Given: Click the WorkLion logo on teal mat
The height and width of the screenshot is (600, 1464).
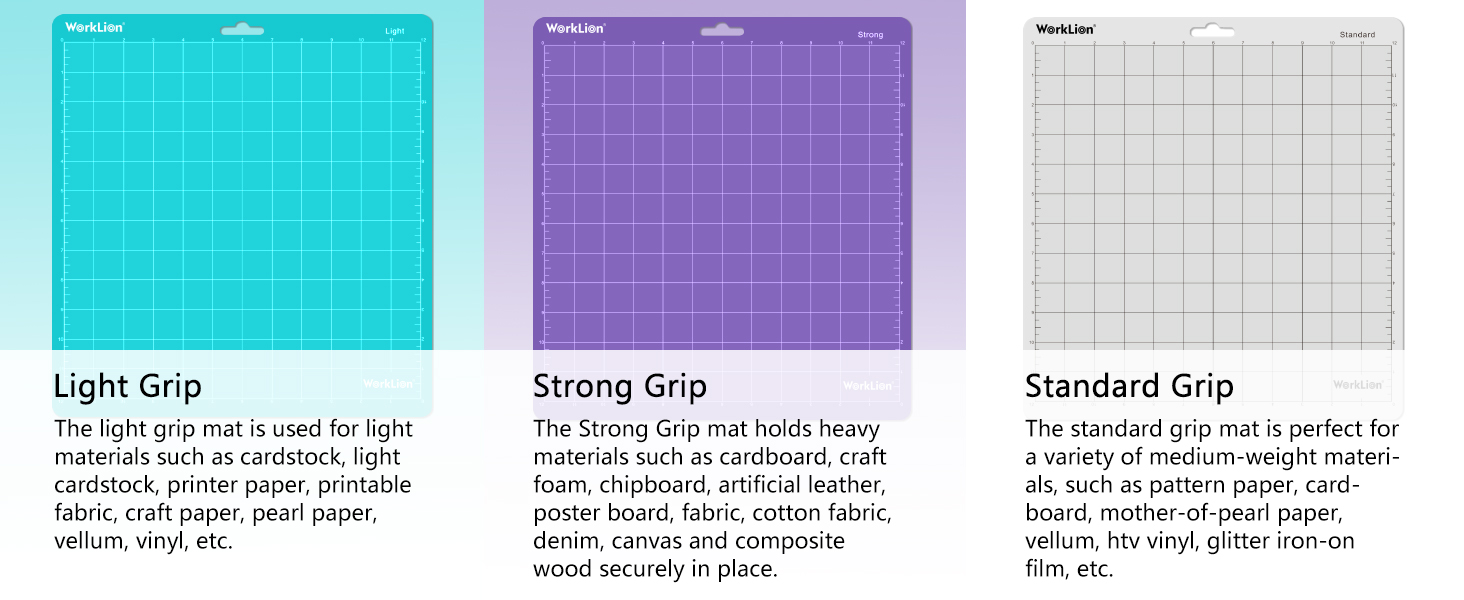Looking at the screenshot, I should click(94, 27).
